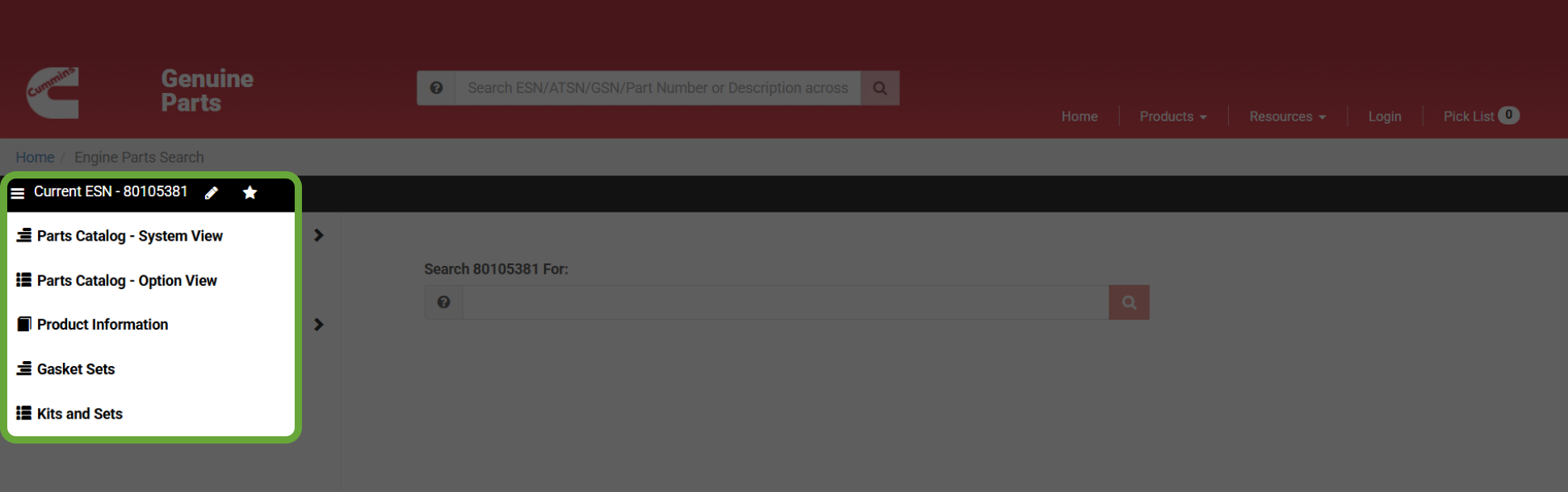
Task: Focus the Search 80105381 For input field
Action: click(x=786, y=302)
